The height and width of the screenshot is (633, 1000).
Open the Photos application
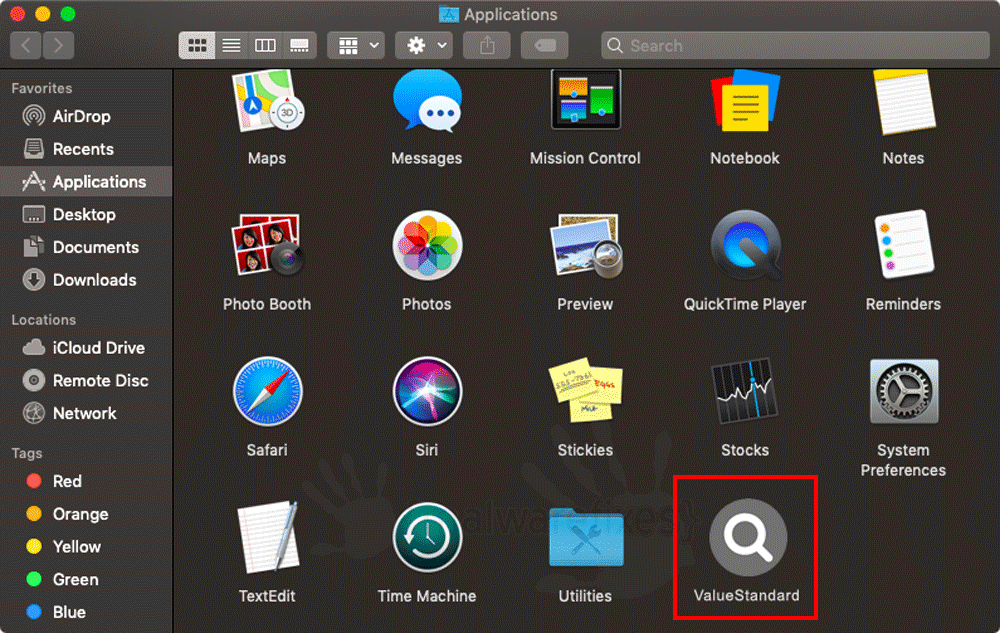[427, 245]
